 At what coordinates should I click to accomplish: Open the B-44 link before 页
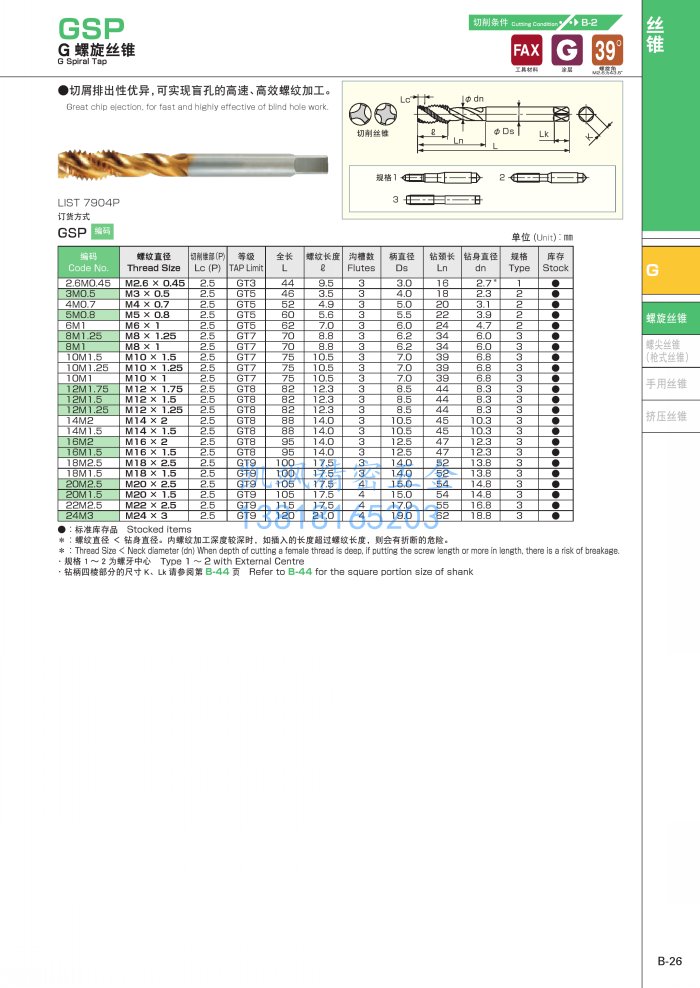pos(217,572)
